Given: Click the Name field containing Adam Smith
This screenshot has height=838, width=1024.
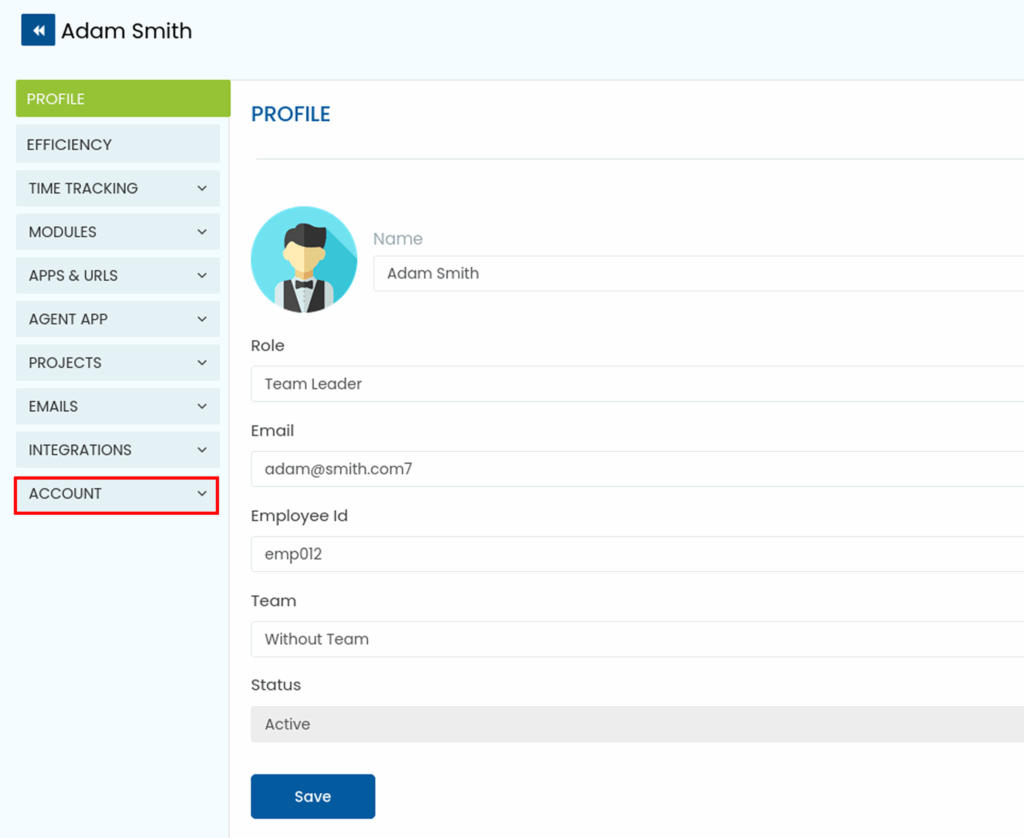Looking at the screenshot, I should click(697, 273).
